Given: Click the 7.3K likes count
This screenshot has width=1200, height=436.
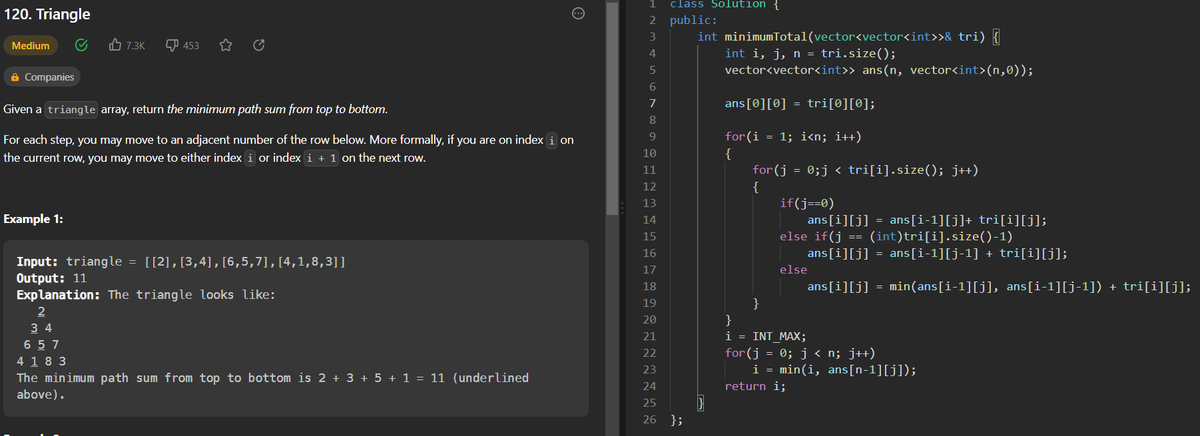Looking at the screenshot, I should (136, 45).
